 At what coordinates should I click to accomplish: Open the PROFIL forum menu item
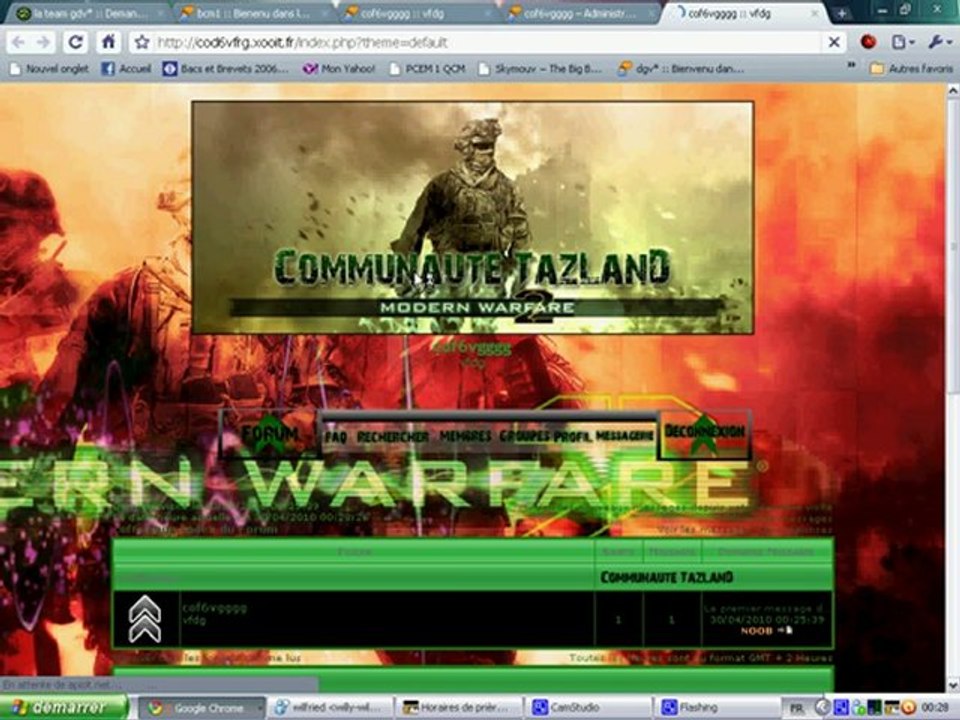[572, 436]
